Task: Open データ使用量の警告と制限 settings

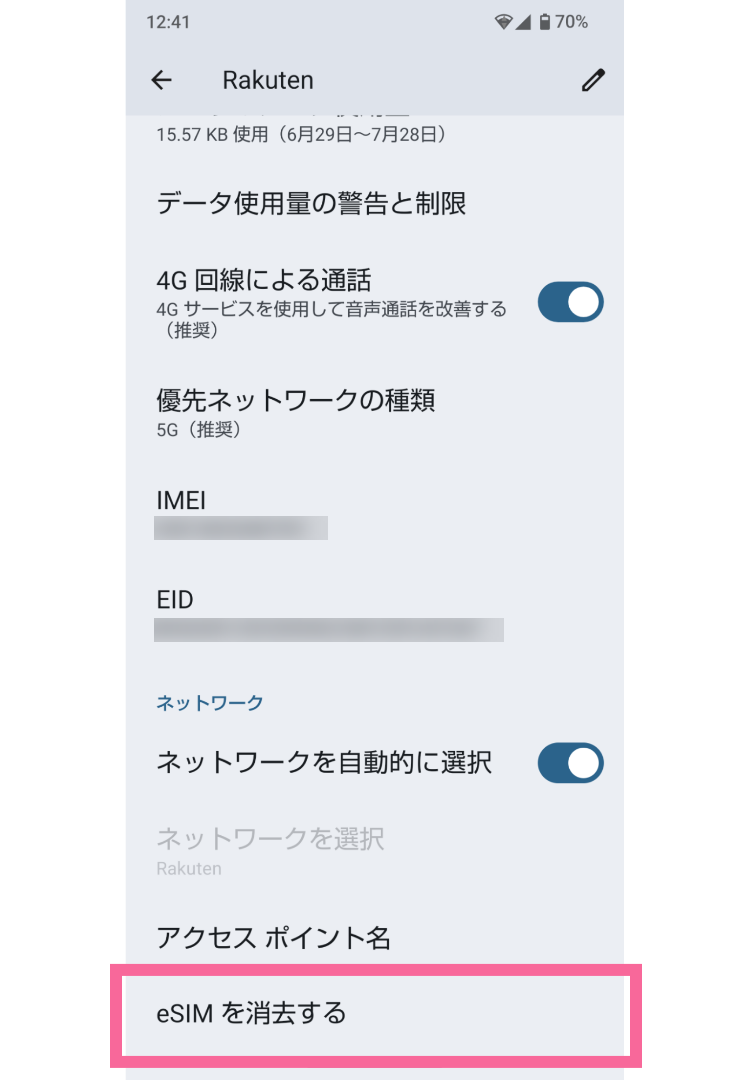Action: pos(311,204)
